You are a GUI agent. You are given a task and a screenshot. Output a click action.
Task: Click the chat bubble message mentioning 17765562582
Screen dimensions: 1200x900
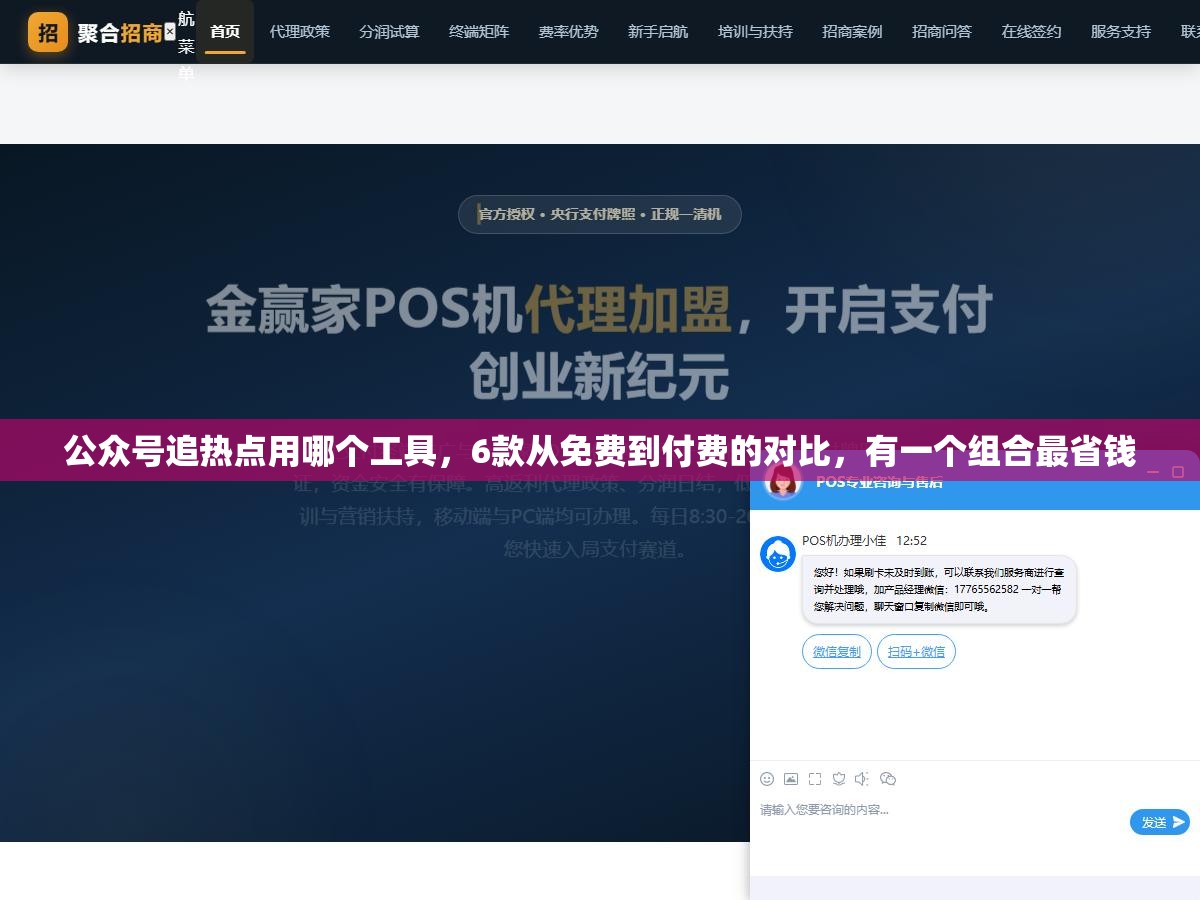tap(939, 590)
